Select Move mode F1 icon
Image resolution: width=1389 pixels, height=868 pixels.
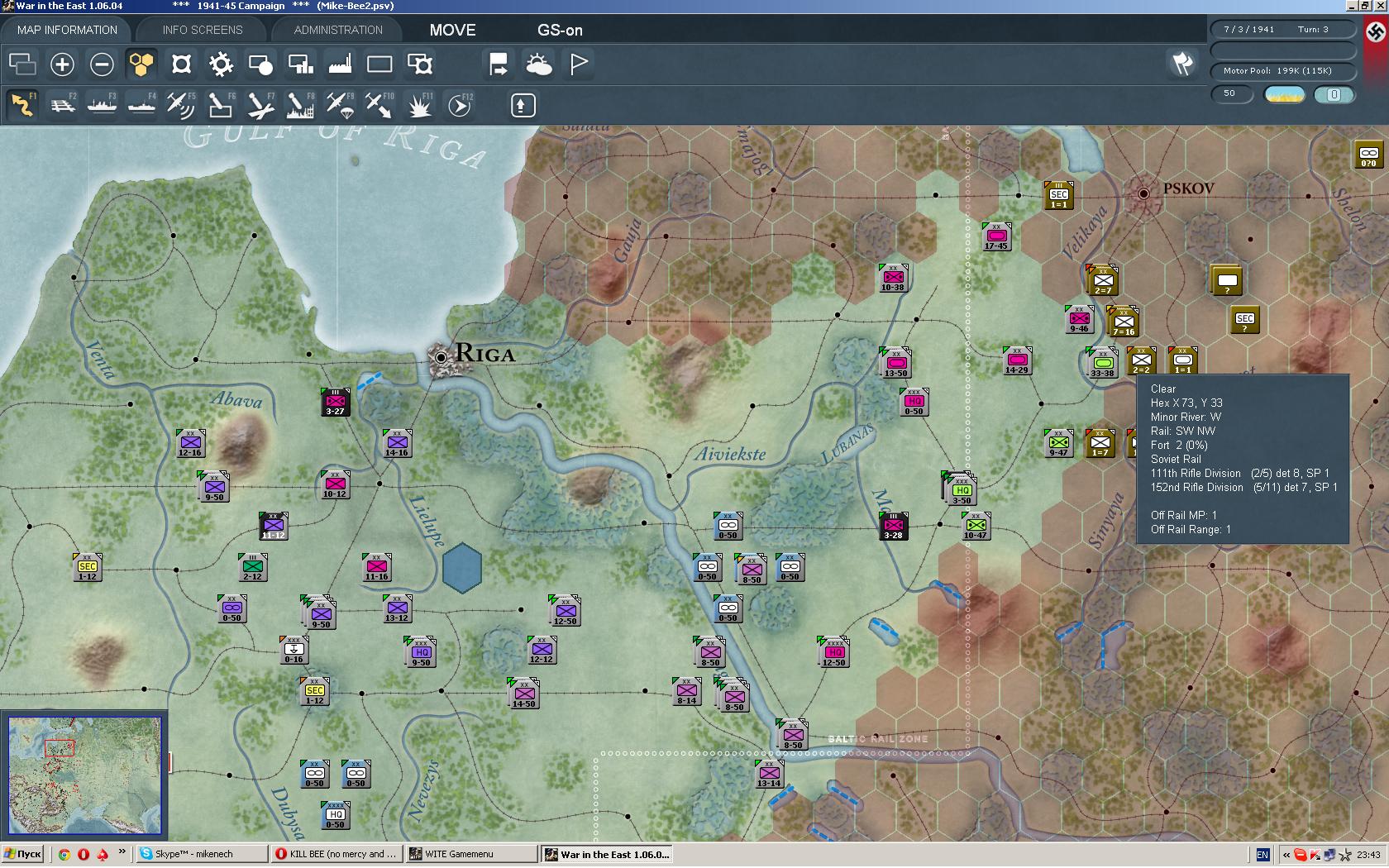click(22, 105)
